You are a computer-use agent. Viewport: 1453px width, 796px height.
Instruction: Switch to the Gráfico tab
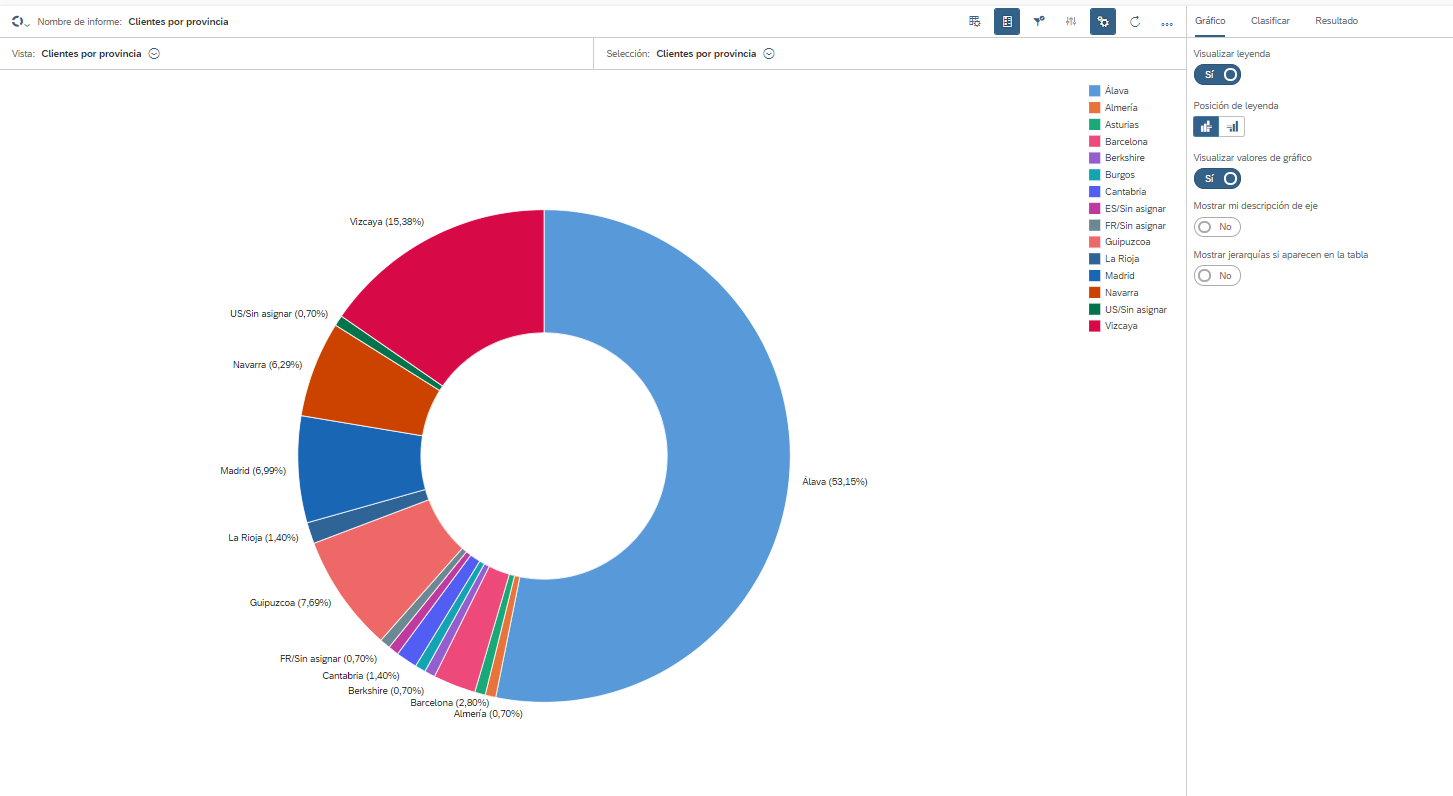(x=1210, y=21)
